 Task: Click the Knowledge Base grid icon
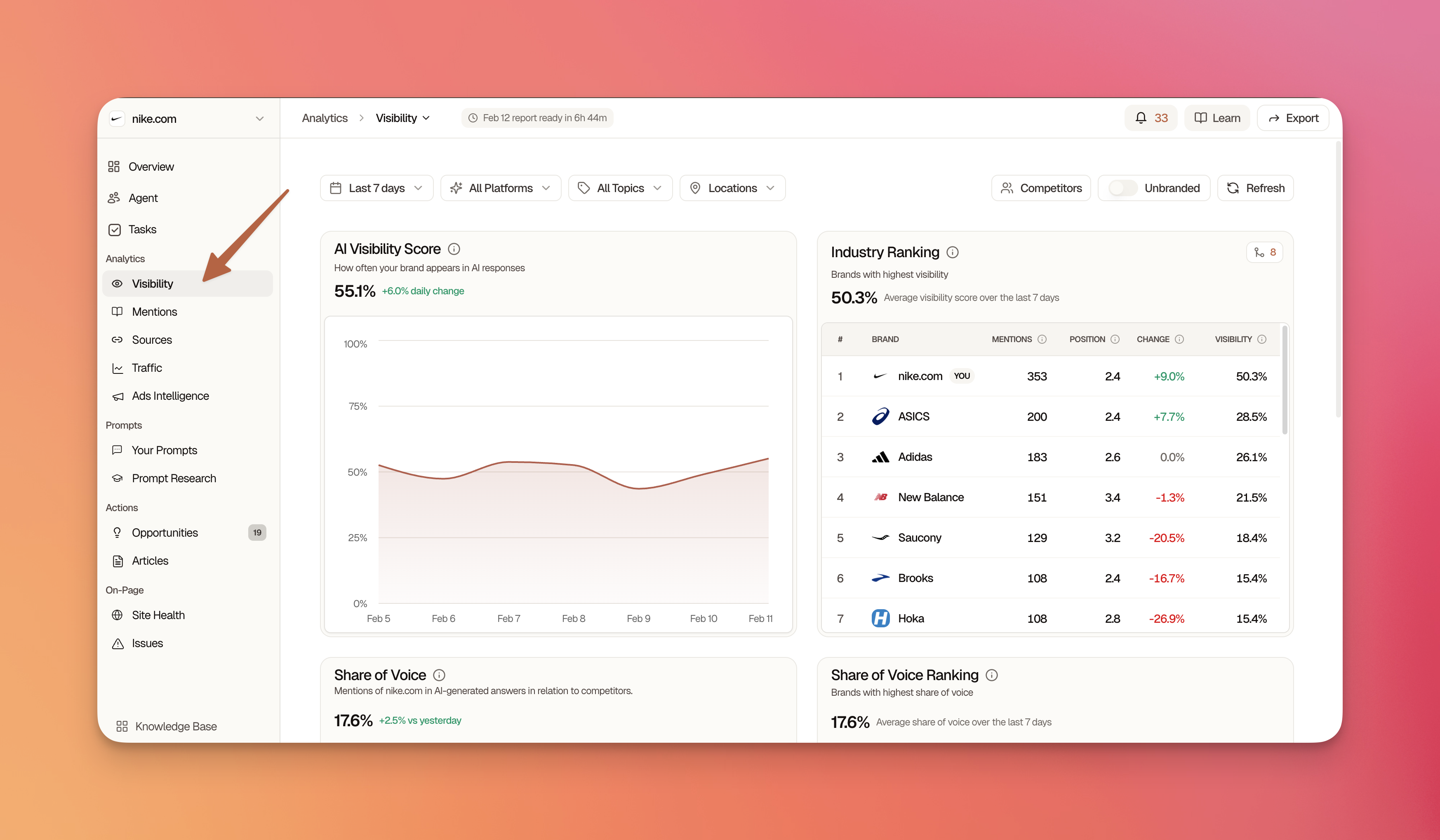pos(122,726)
